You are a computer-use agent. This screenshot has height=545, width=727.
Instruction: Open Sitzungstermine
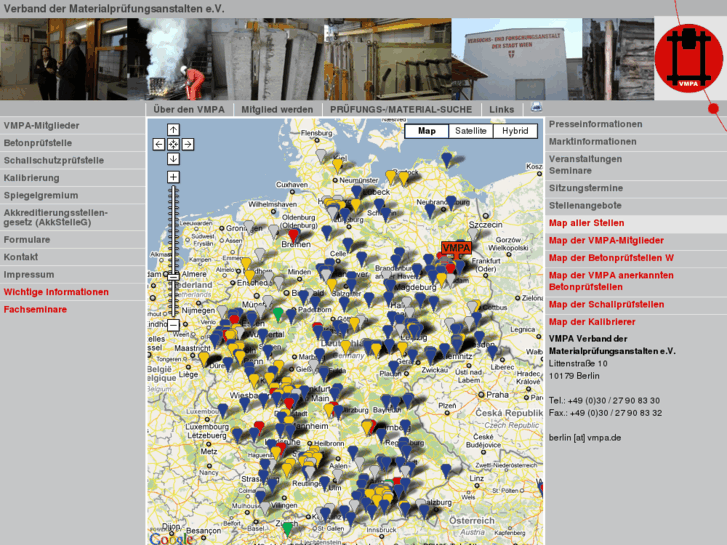coord(636,188)
